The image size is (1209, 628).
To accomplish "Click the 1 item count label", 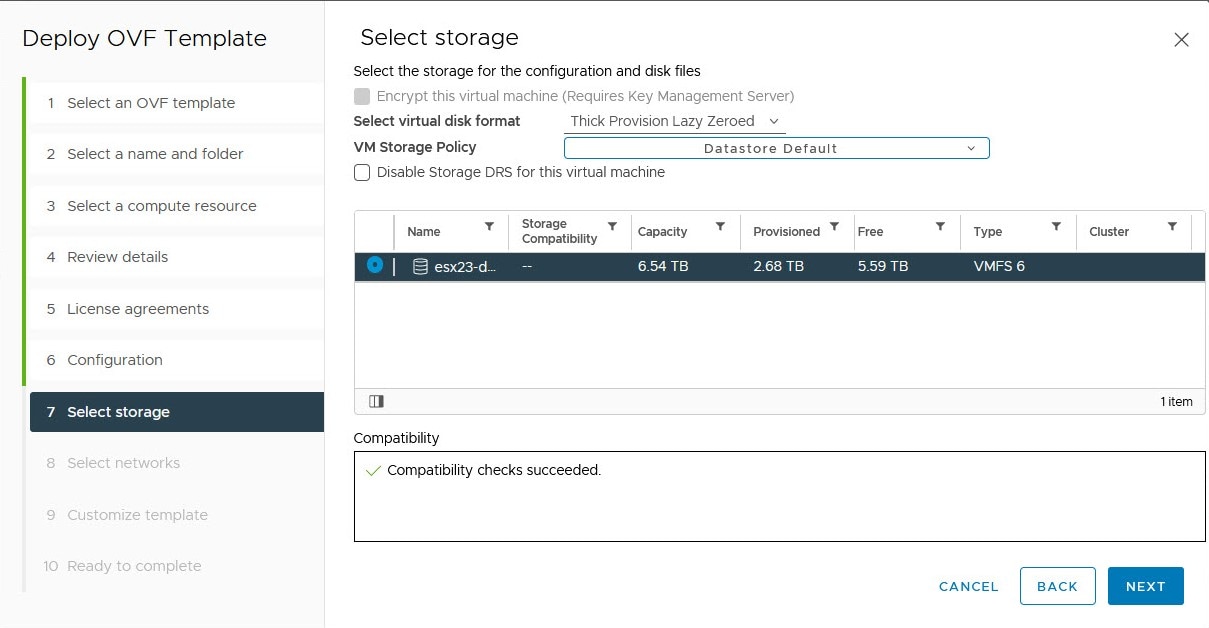I will [x=1177, y=401].
